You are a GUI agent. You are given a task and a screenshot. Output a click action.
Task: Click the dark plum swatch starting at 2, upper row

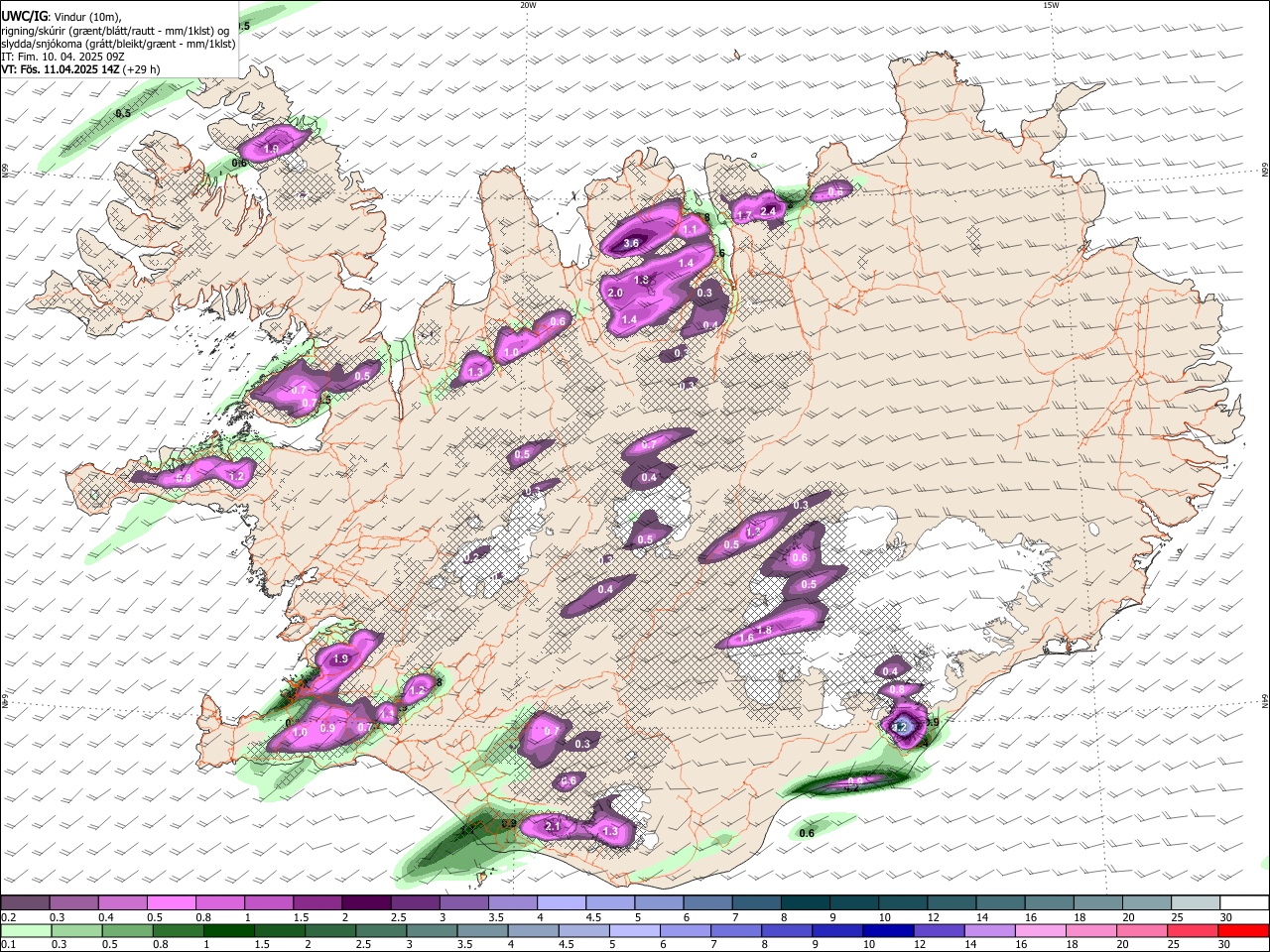[366, 903]
